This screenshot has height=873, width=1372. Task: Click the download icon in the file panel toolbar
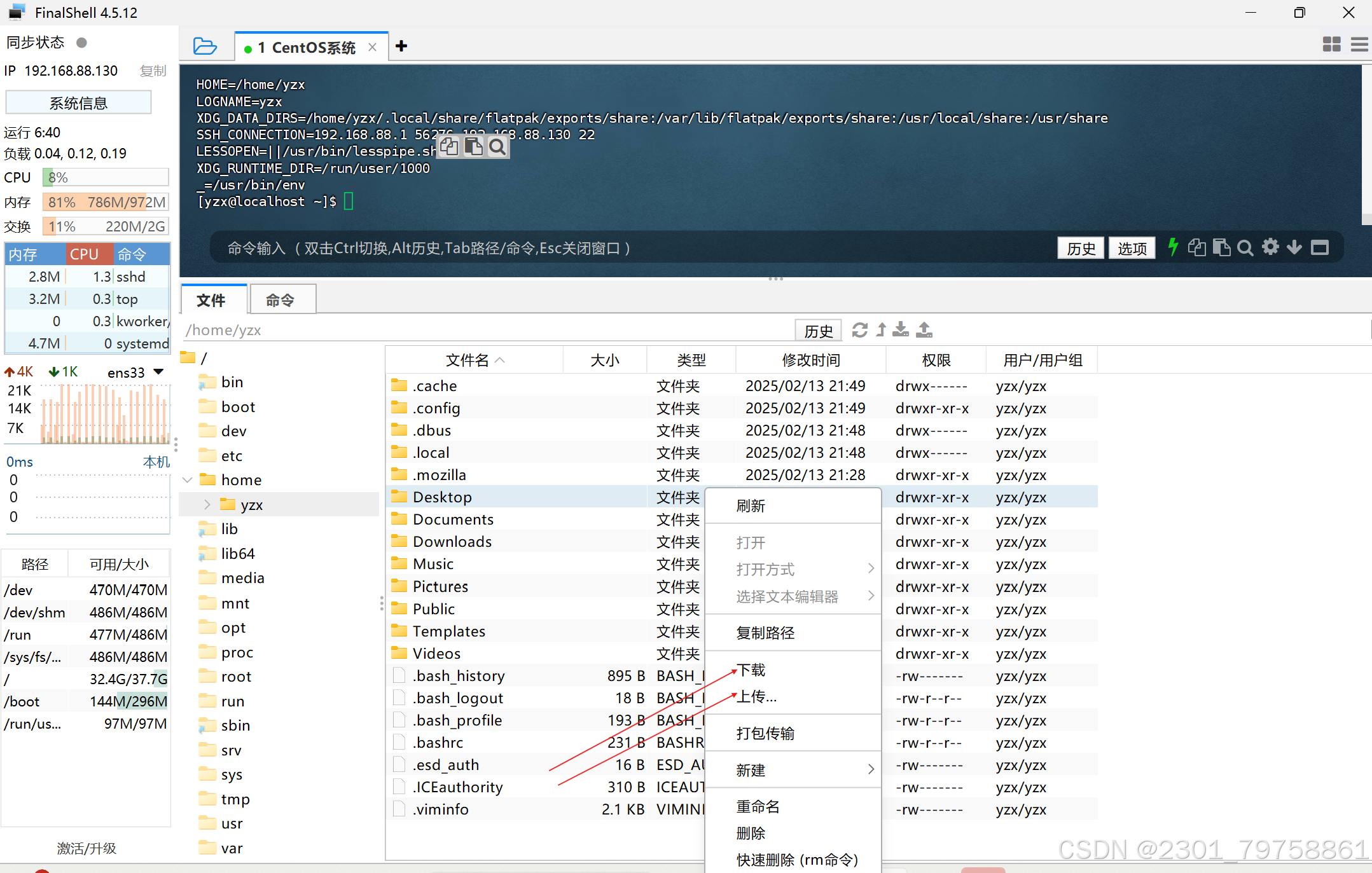(901, 330)
